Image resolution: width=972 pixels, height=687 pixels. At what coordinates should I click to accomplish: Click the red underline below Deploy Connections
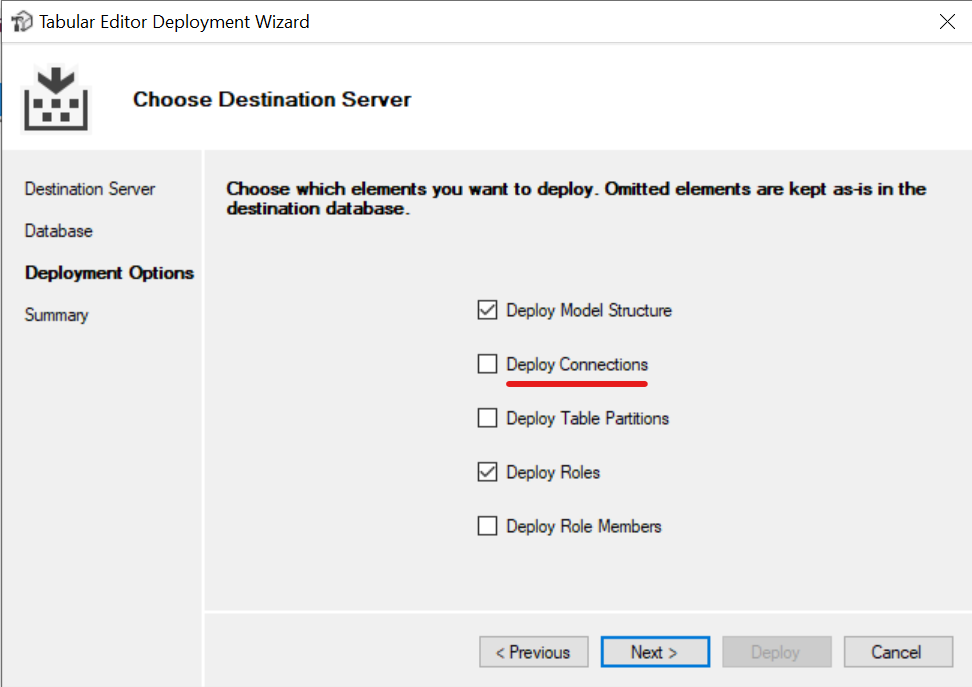(577, 381)
